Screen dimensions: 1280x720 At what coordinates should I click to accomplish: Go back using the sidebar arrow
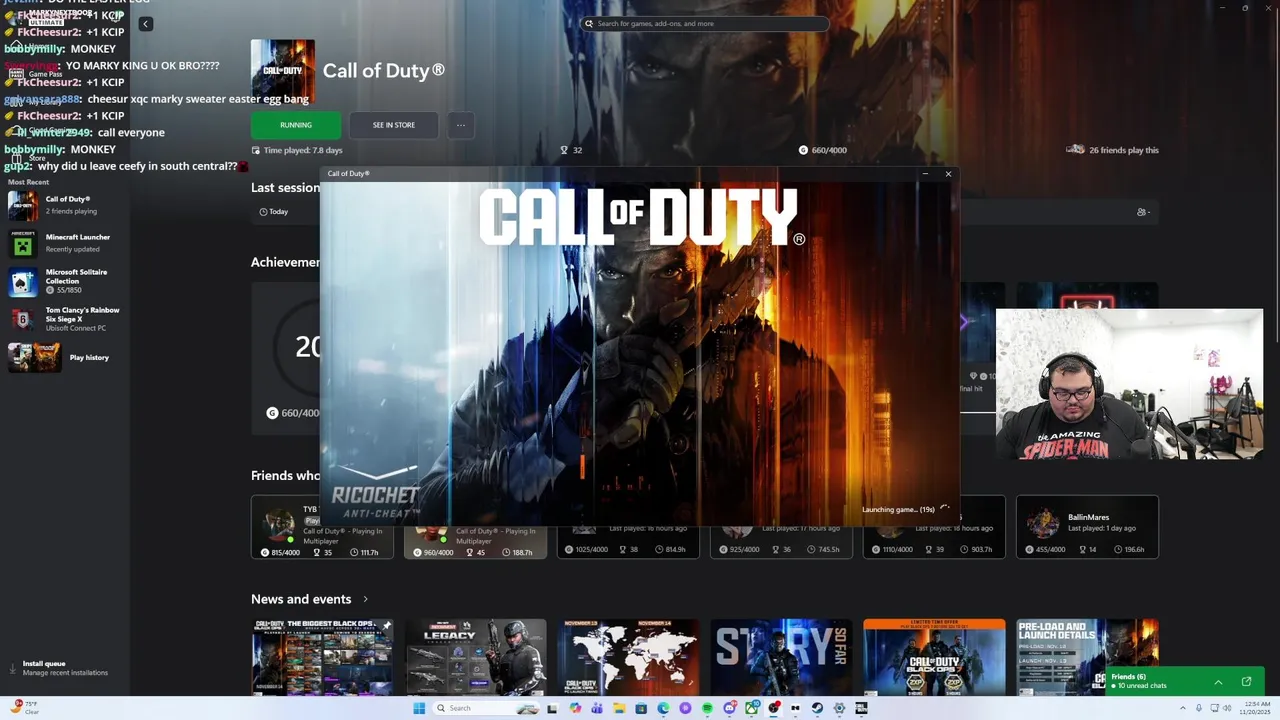coord(145,24)
